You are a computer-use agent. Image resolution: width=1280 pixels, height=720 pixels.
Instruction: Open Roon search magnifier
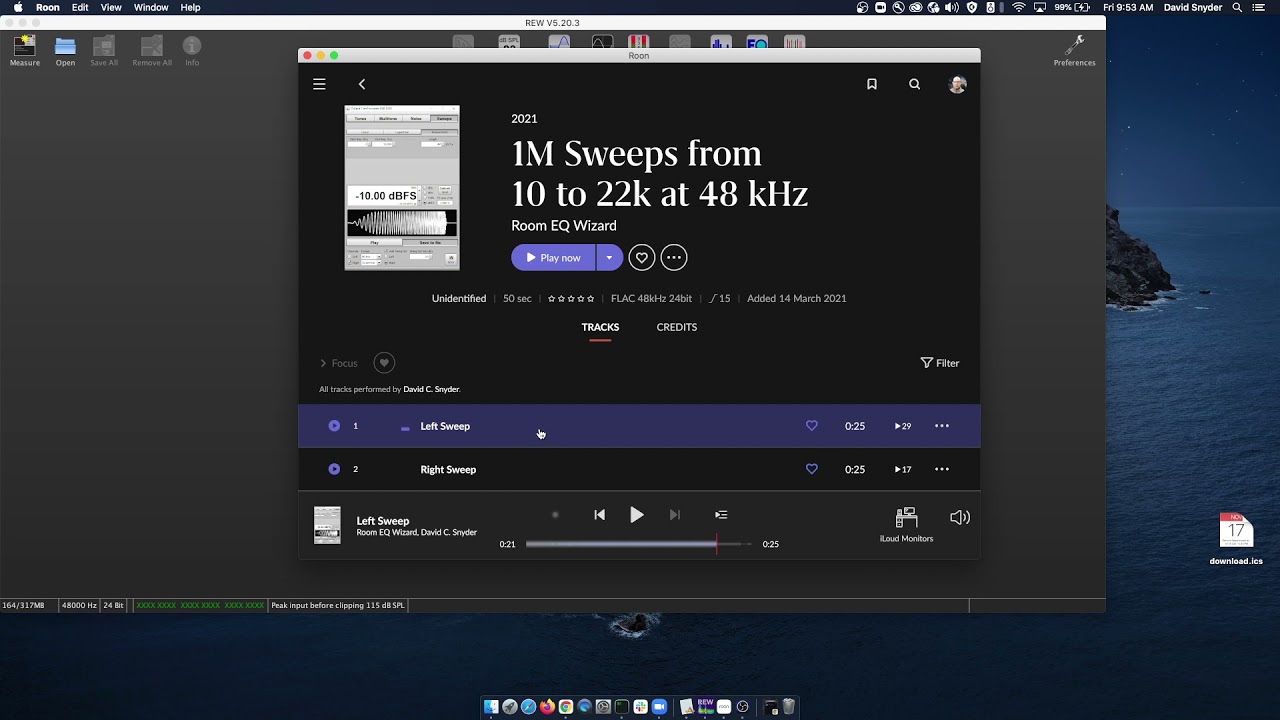point(914,84)
